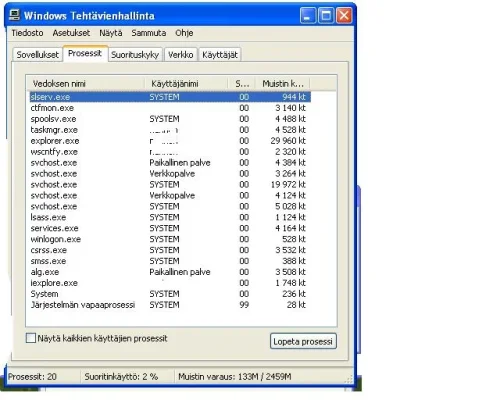Click the Task Manager title bar icon

[x=14, y=16]
